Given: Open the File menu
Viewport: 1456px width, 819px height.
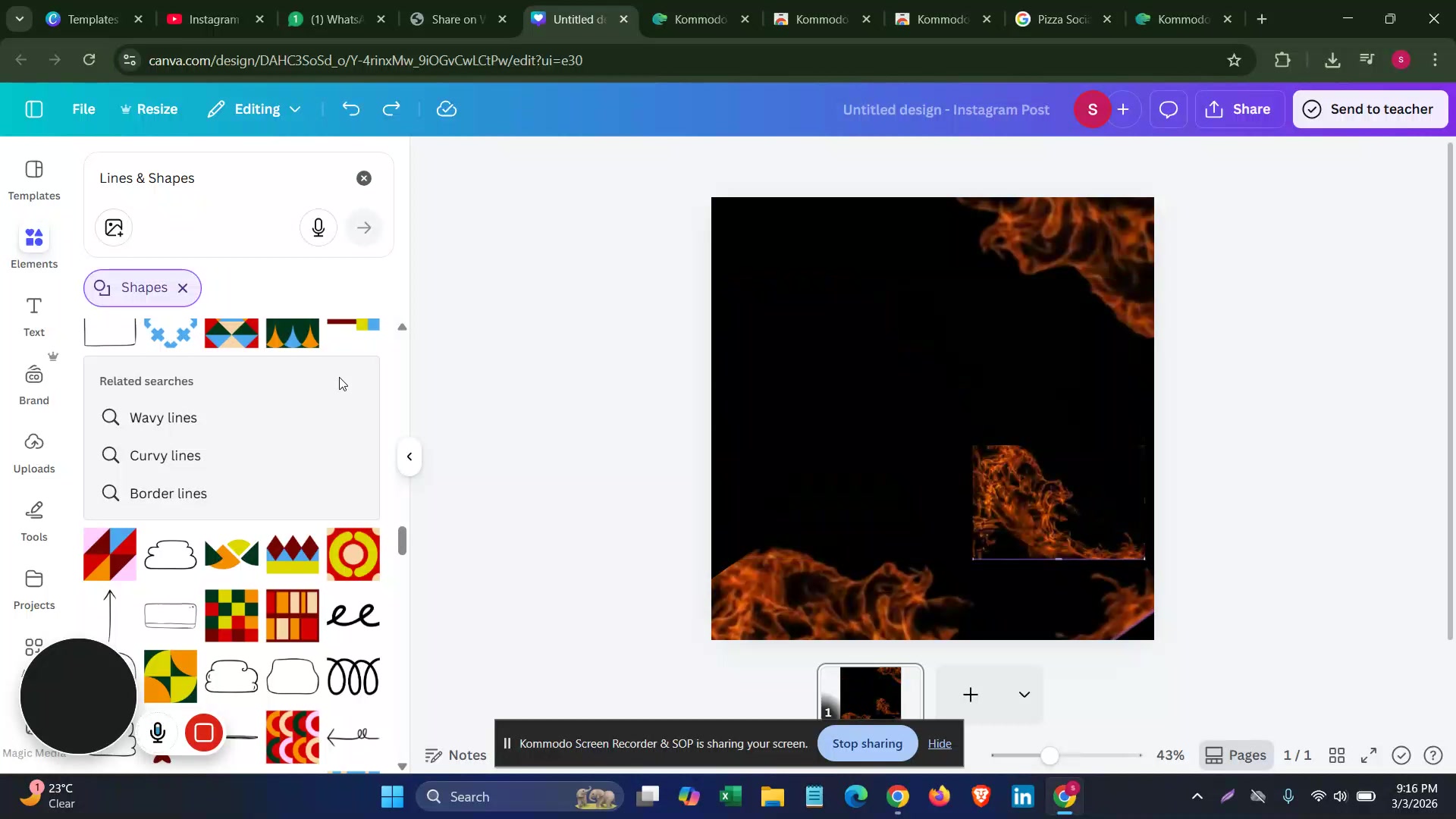Looking at the screenshot, I should point(83,109).
